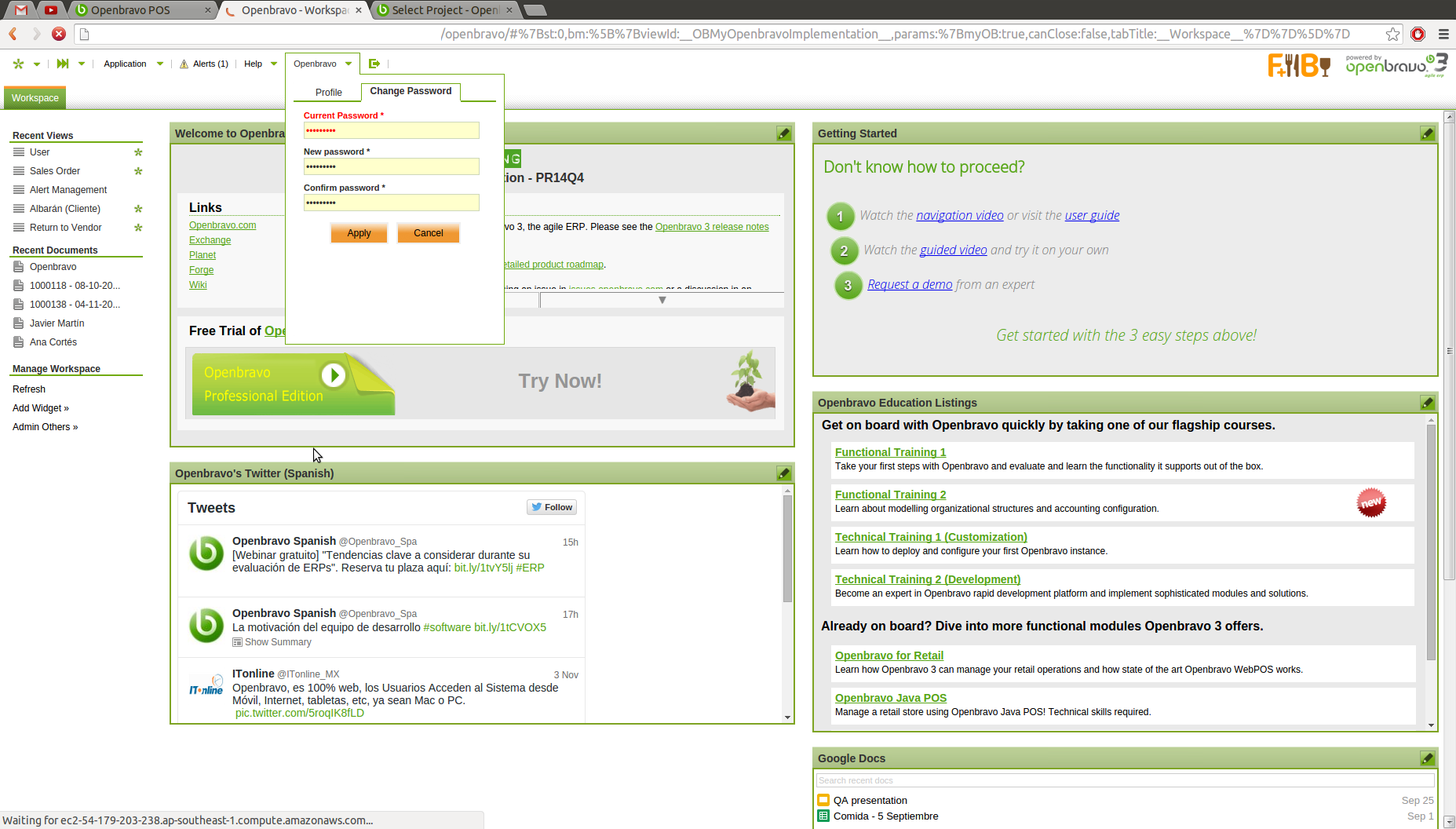The width and height of the screenshot is (1456, 829).
Task: Click pencil icon on Education Listings widget
Action: tap(1427, 403)
